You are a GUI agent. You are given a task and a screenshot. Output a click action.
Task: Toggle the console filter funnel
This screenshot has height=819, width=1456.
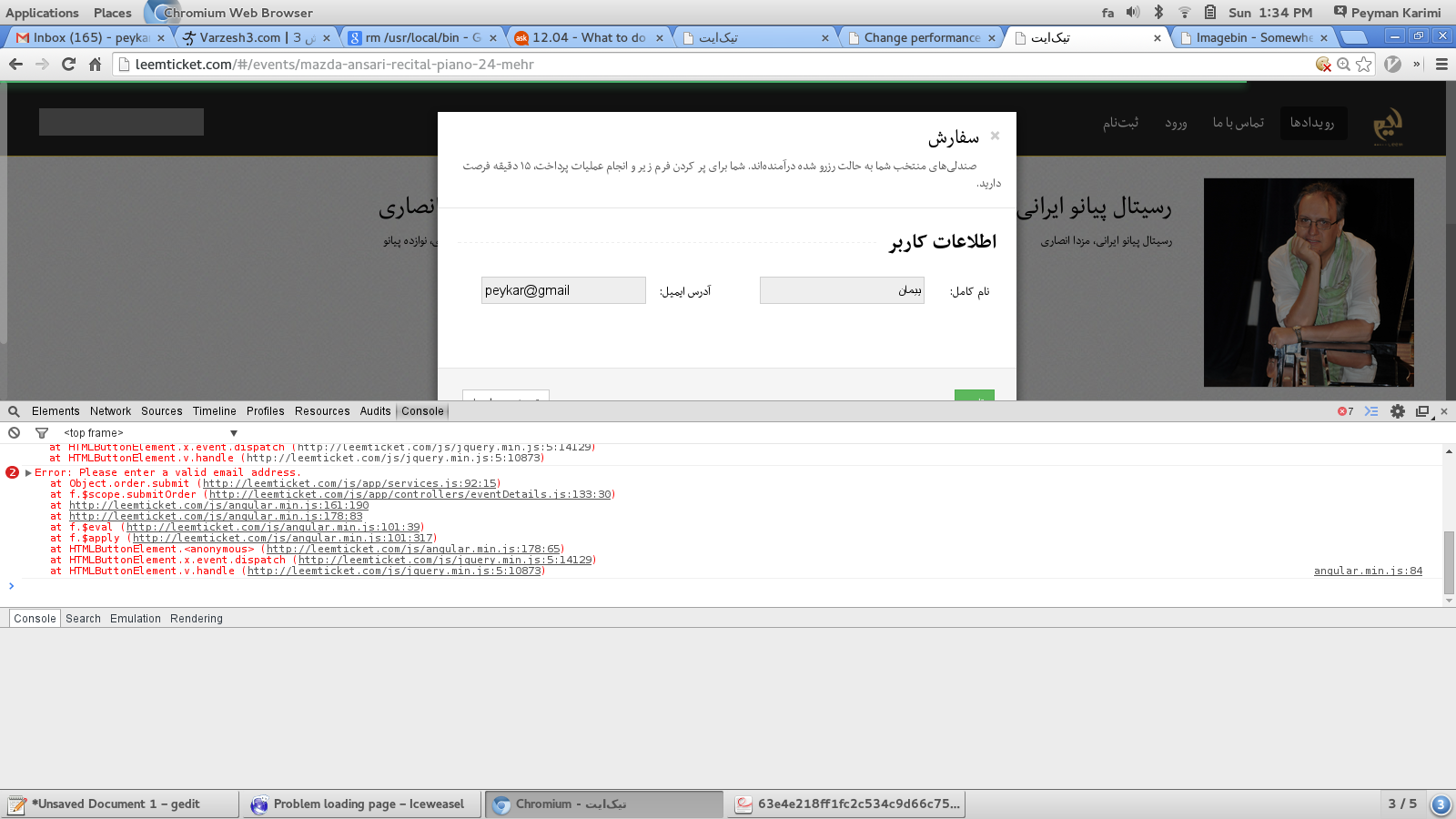pyautogui.click(x=41, y=433)
